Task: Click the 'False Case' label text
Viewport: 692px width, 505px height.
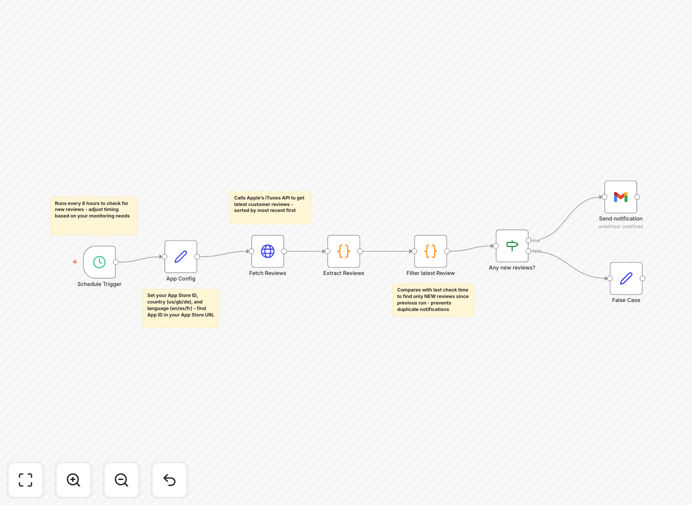Action: pyautogui.click(x=626, y=300)
